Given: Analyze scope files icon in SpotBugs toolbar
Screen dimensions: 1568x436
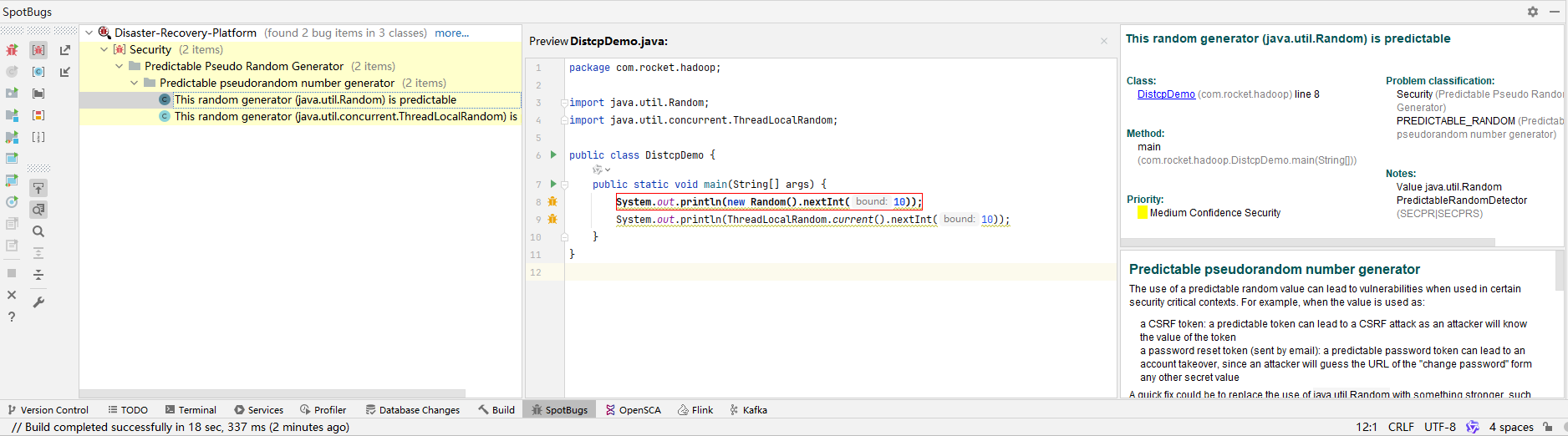Looking at the screenshot, I should pos(12,159).
